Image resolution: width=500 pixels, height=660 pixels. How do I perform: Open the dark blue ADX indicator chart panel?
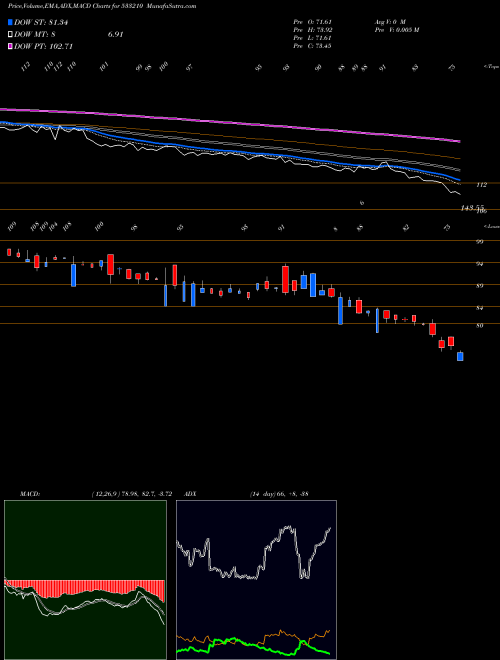pyautogui.click(x=256, y=580)
